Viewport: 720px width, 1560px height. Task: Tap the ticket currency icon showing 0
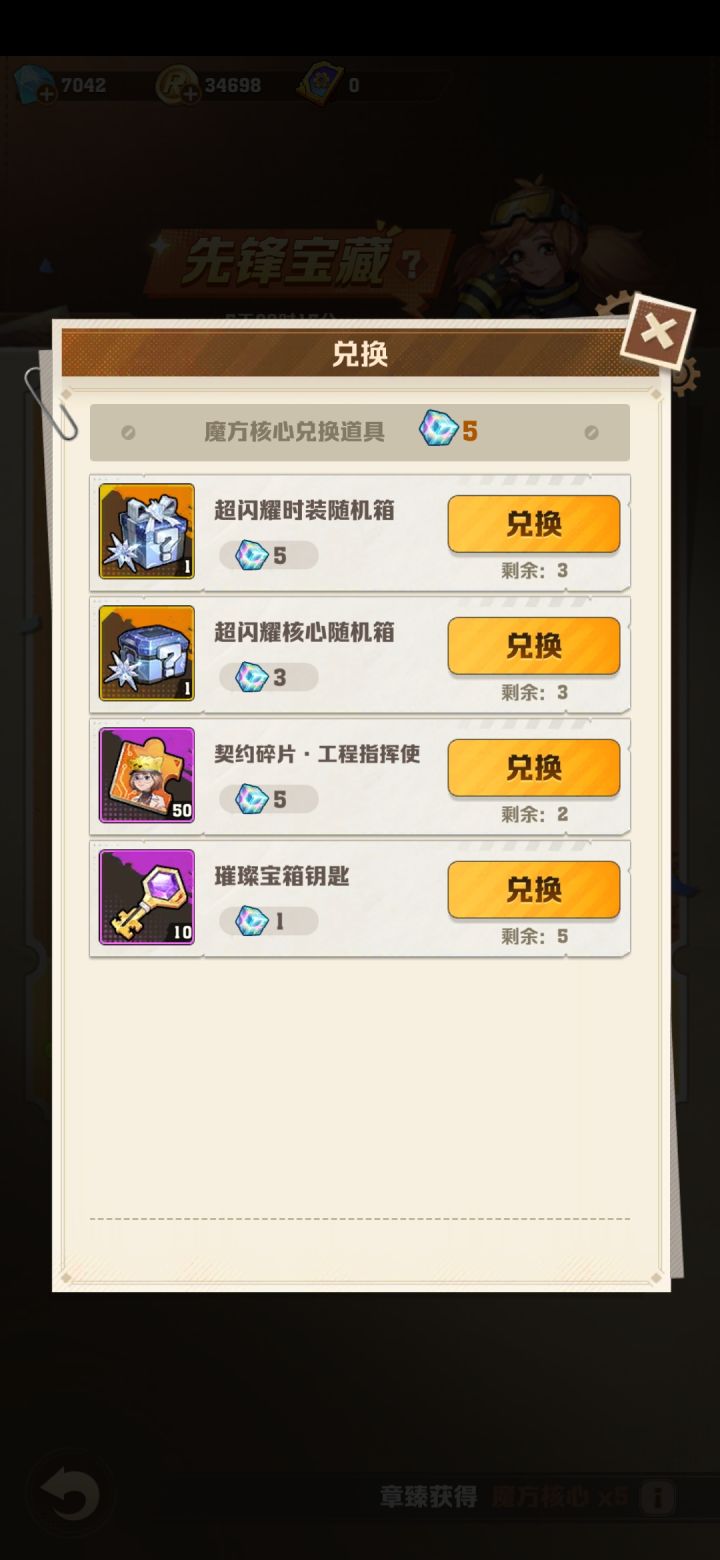(320, 85)
